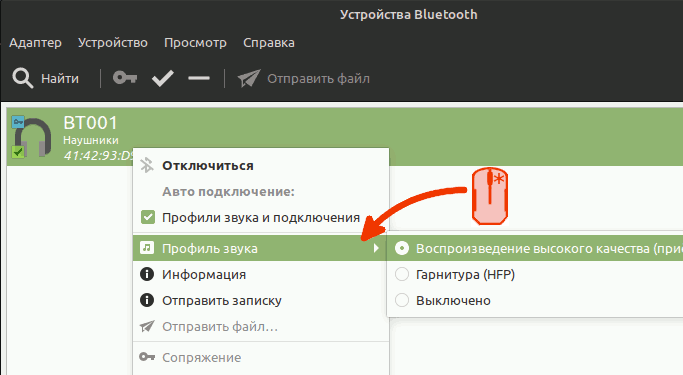Click the paper plane send icon in toolbar

(x=249, y=78)
